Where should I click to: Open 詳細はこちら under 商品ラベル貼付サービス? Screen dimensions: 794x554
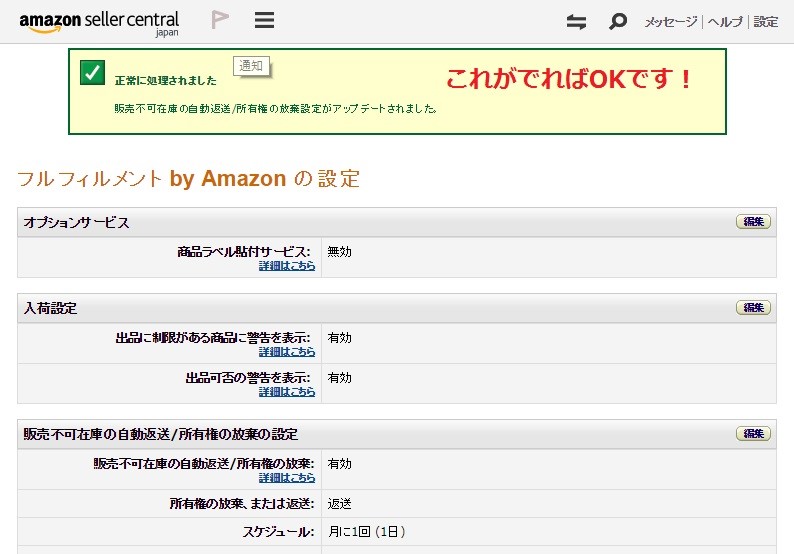point(287,266)
